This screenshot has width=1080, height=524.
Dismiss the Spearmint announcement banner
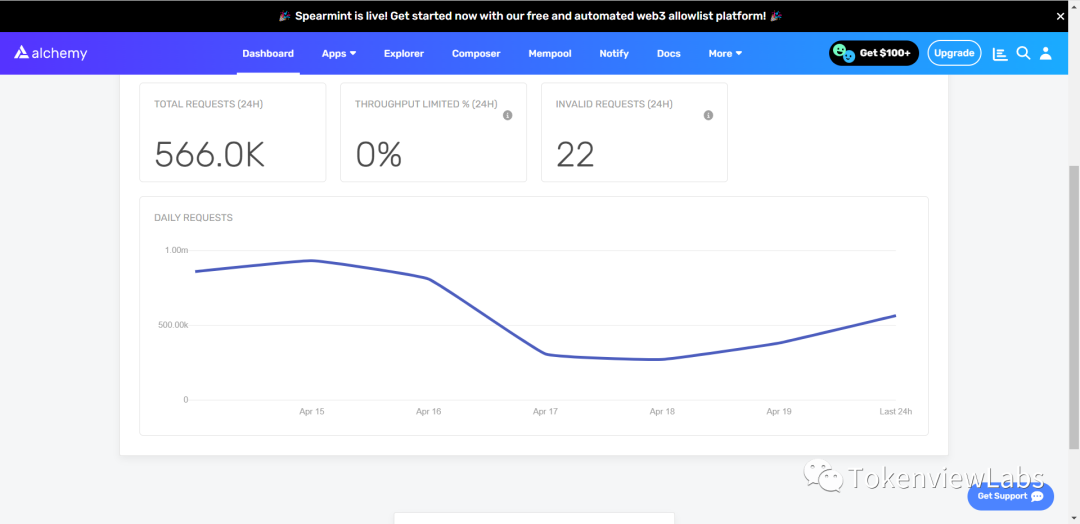click(1061, 16)
